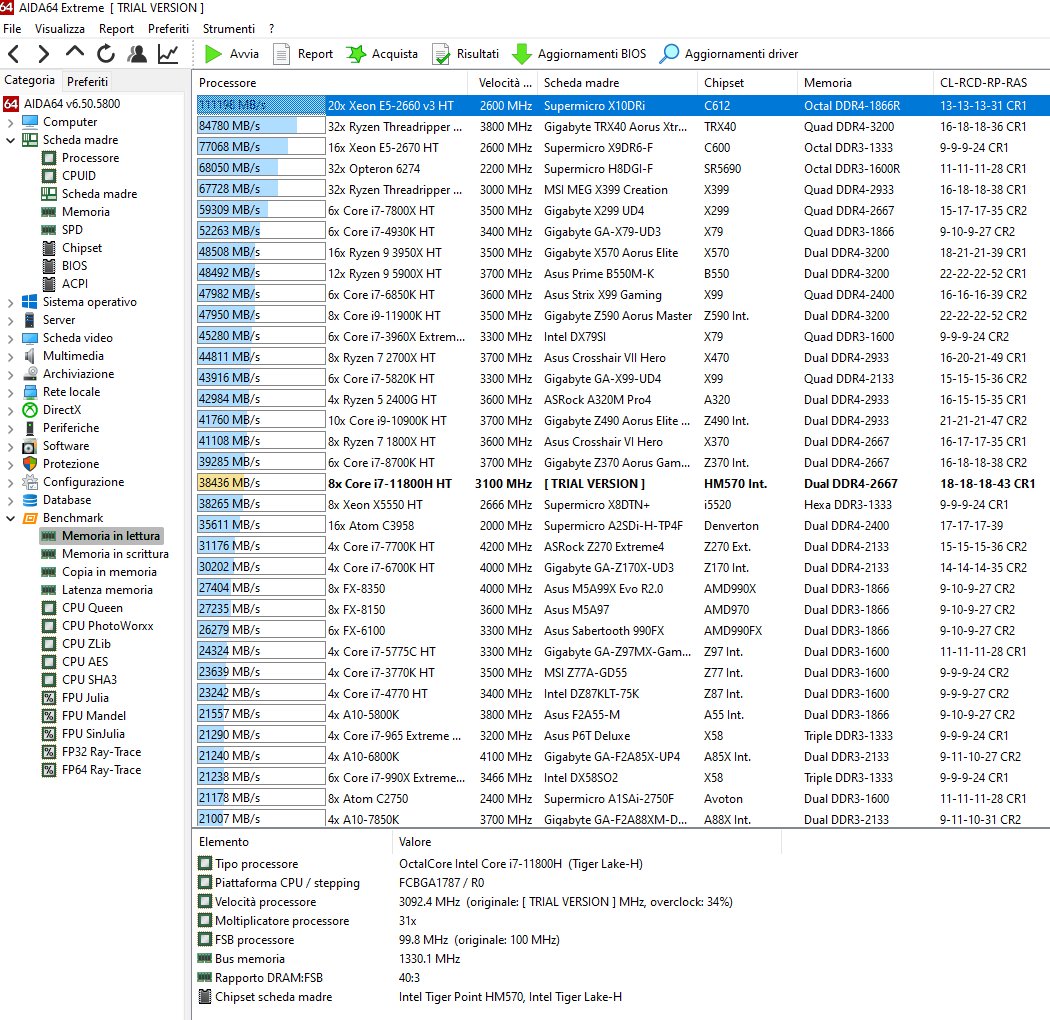
Task: Select the CPU PhotoWorxx benchmark
Action: 107,626
